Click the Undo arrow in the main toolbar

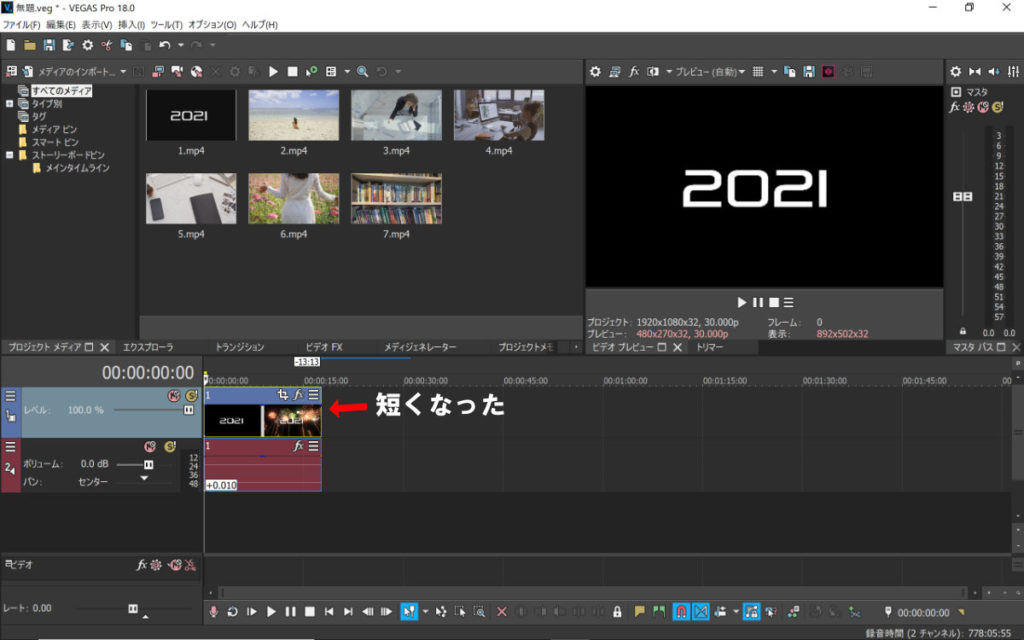point(164,45)
